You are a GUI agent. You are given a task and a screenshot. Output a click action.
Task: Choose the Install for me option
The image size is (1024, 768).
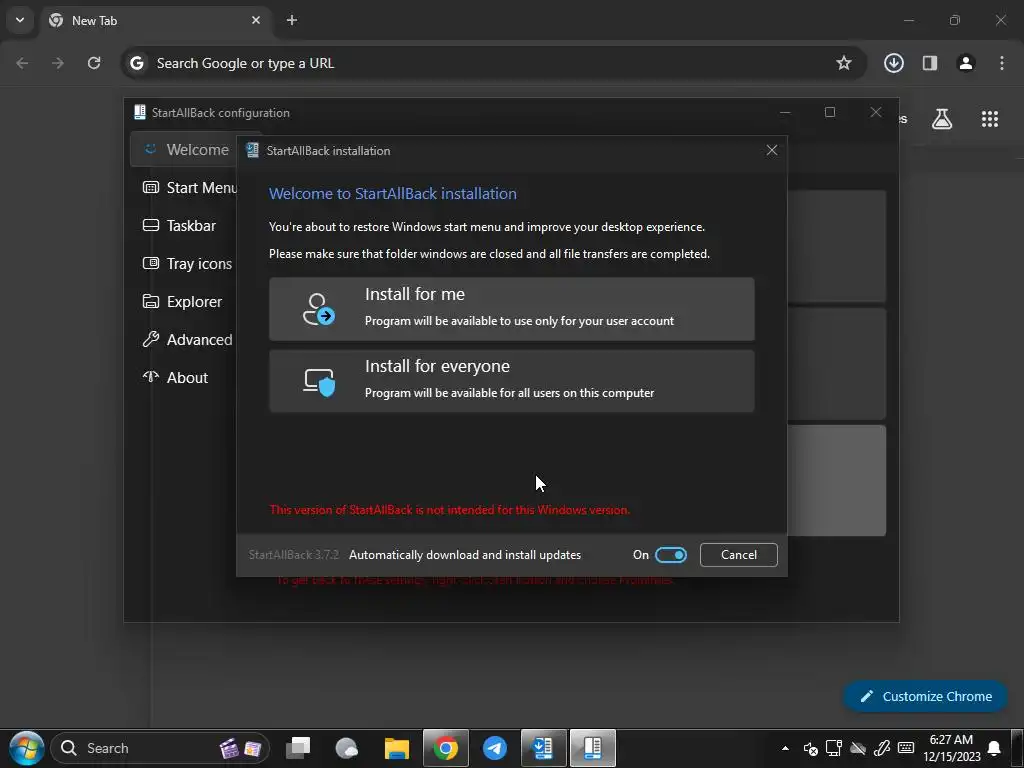[x=511, y=309]
